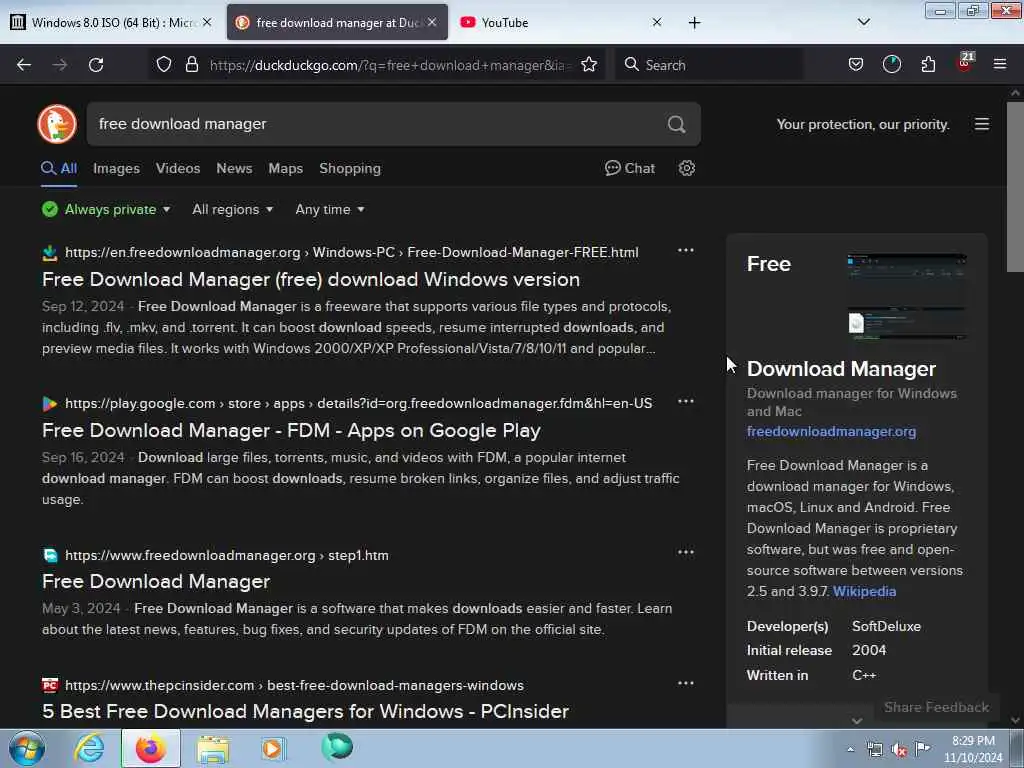The image size is (1024, 768).
Task: Open DuckDuckGo search settings gear
Action: coord(686,168)
